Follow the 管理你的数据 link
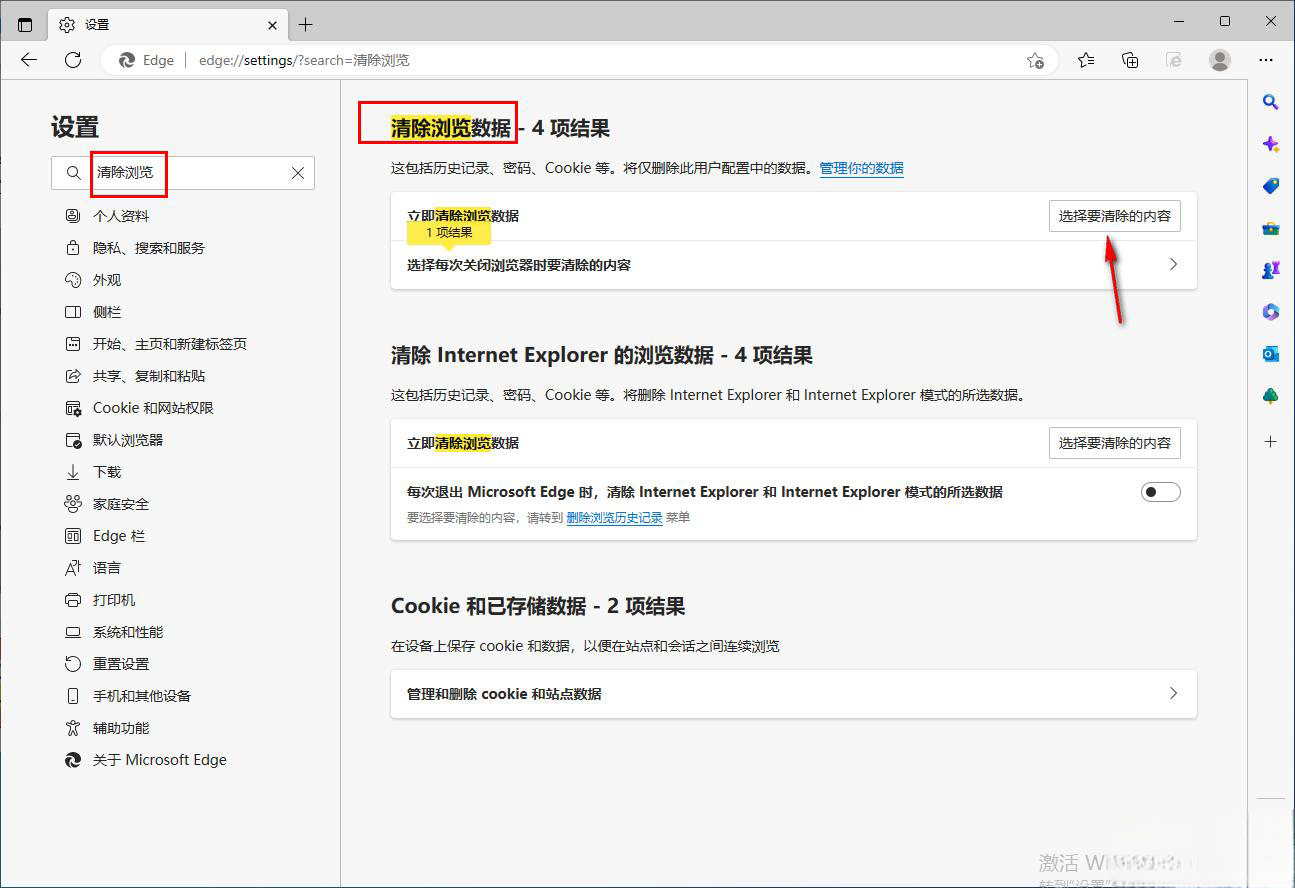 861,168
